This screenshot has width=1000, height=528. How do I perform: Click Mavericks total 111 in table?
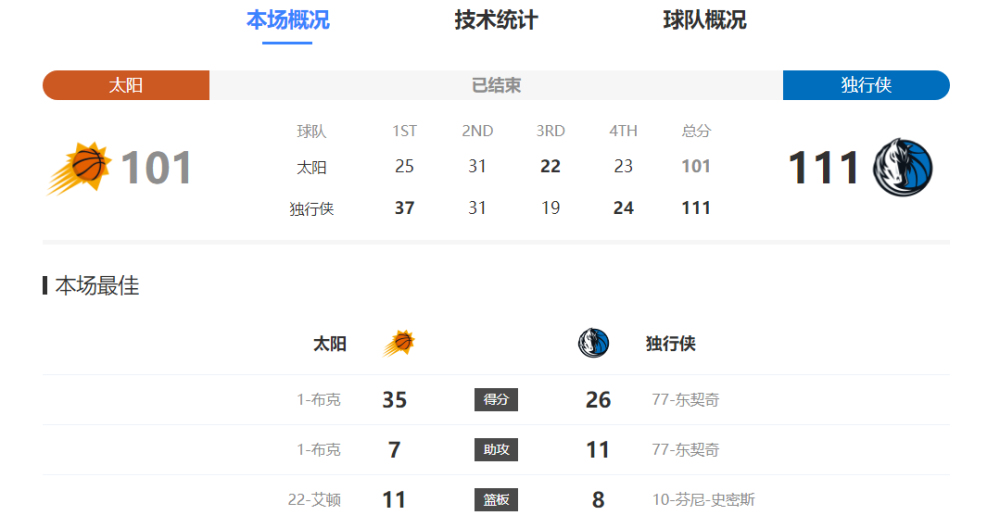tap(696, 208)
